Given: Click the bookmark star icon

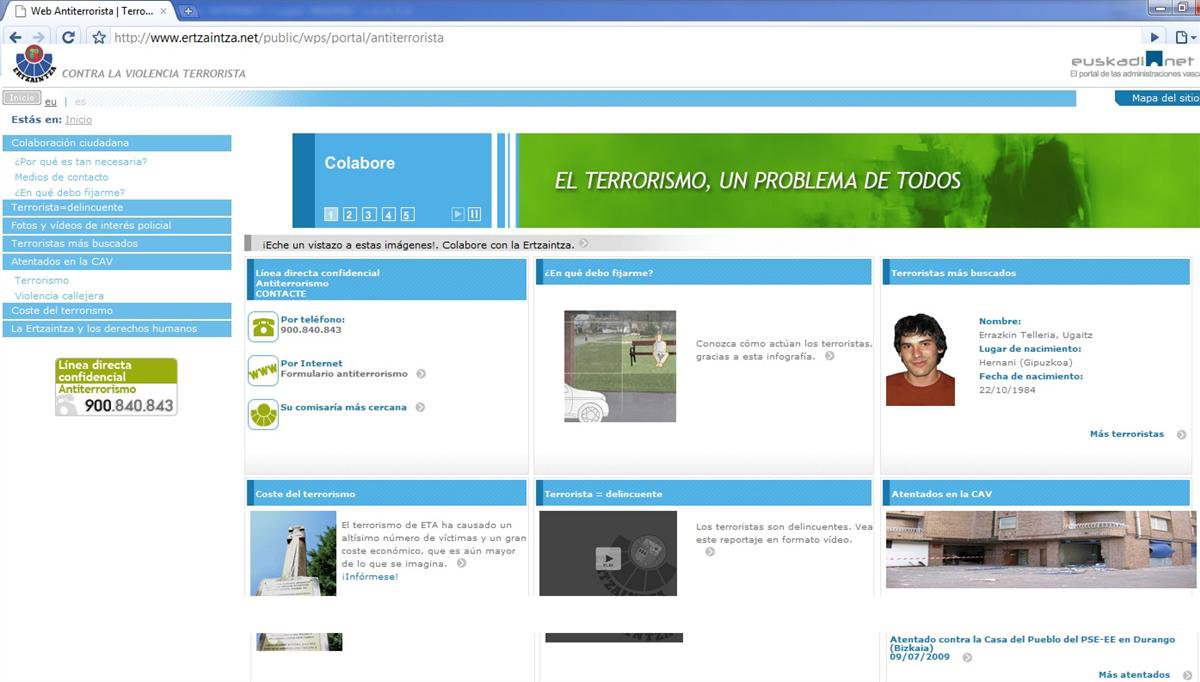Looking at the screenshot, I should pyautogui.click(x=98, y=38).
